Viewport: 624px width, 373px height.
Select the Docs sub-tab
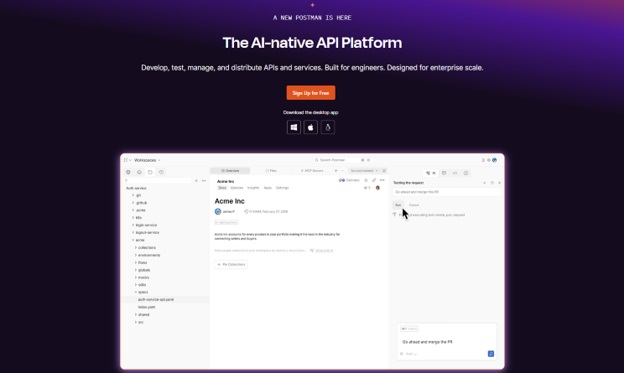click(222, 188)
